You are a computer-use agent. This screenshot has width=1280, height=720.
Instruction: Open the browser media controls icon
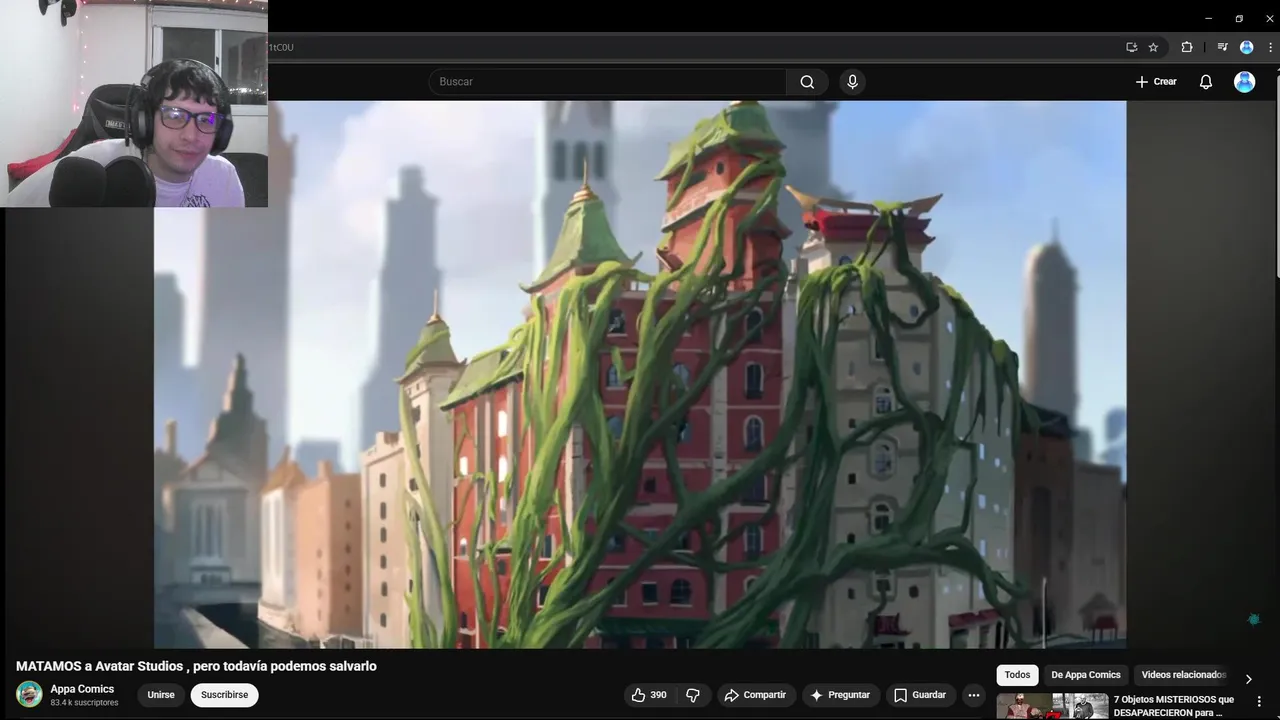point(1222,47)
